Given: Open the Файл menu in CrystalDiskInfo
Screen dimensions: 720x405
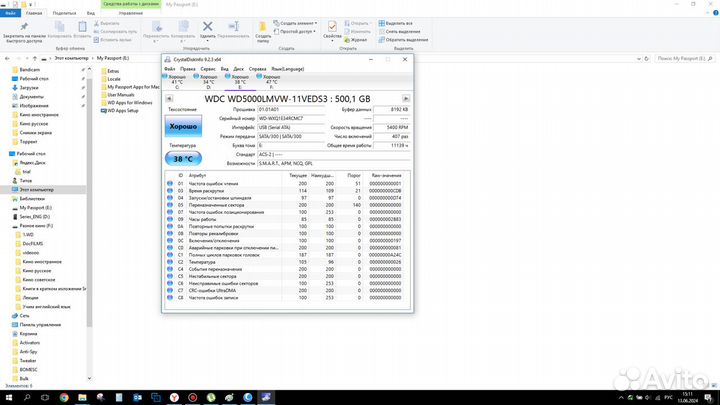Looking at the screenshot, I should (x=169, y=69).
